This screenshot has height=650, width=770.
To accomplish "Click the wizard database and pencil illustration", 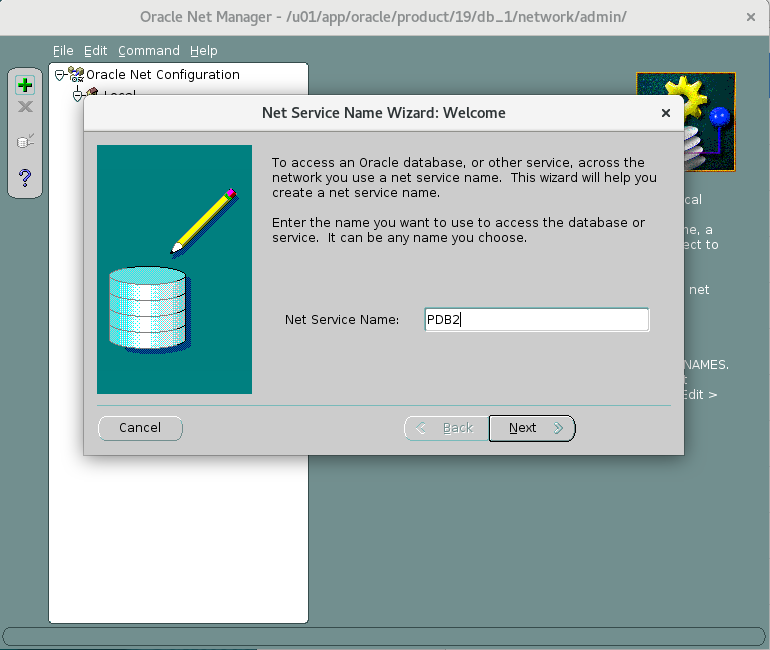I will 174,269.
